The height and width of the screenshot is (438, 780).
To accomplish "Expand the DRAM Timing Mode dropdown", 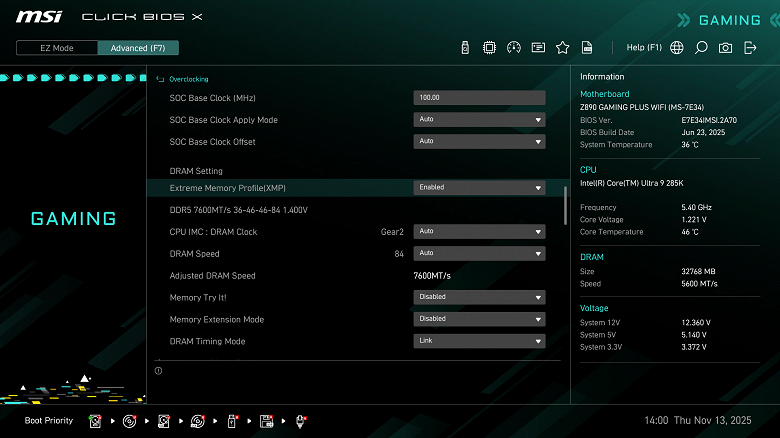I will click(479, 341).
